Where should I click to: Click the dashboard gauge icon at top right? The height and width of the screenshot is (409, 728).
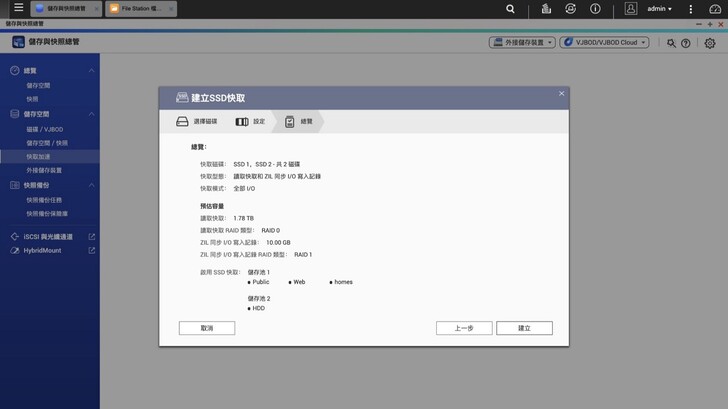tap(715, 9)
